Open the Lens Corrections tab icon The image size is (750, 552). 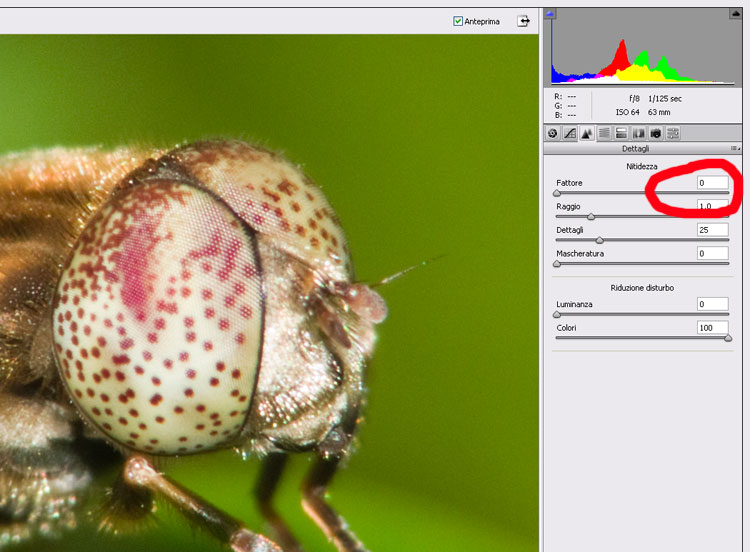click(638, 133)
